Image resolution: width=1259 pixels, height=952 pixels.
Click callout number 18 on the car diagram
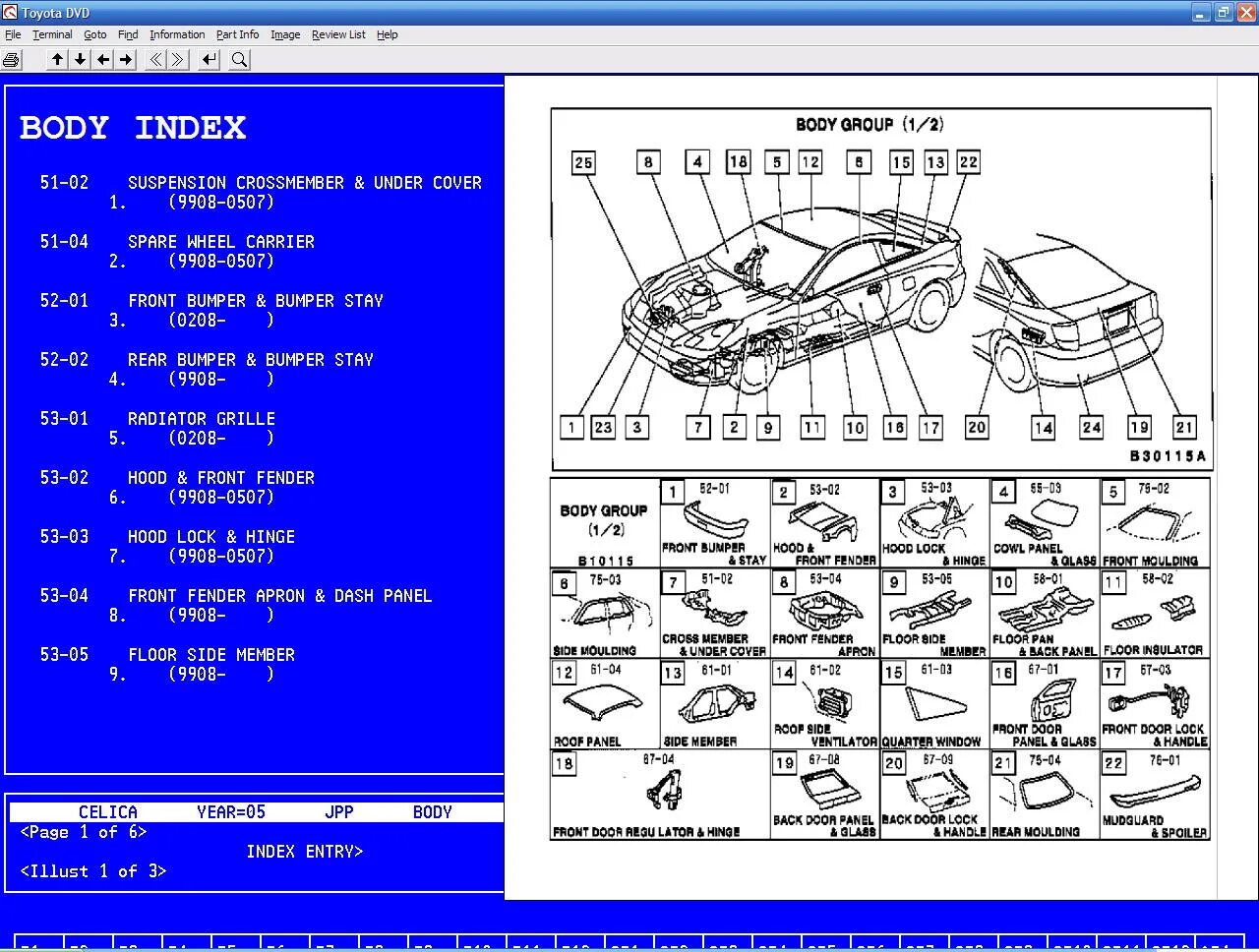tap(738, 161)
